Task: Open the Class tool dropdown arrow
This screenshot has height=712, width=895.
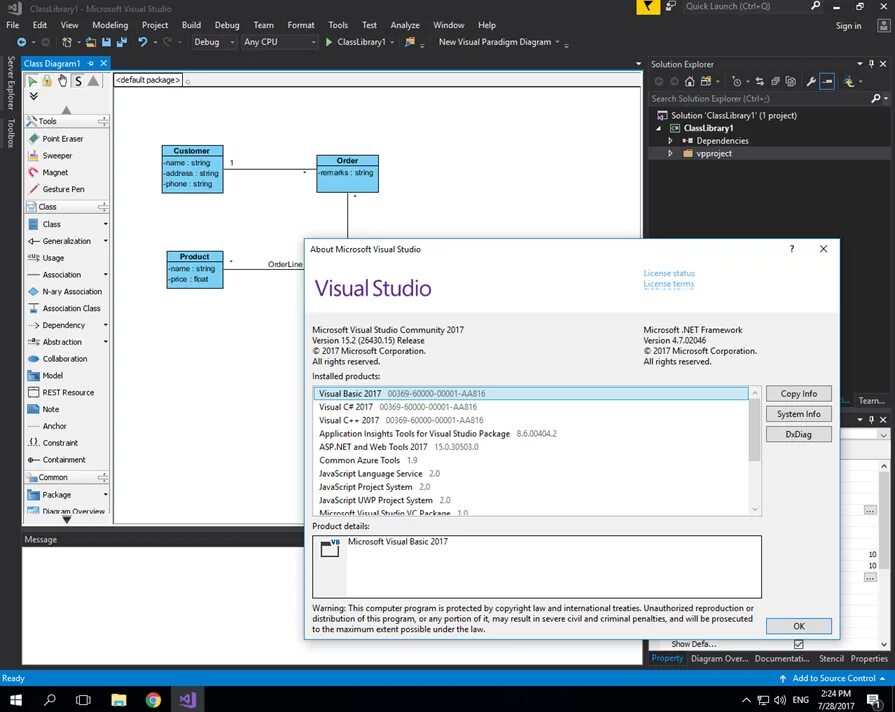Action: (106, 224)
